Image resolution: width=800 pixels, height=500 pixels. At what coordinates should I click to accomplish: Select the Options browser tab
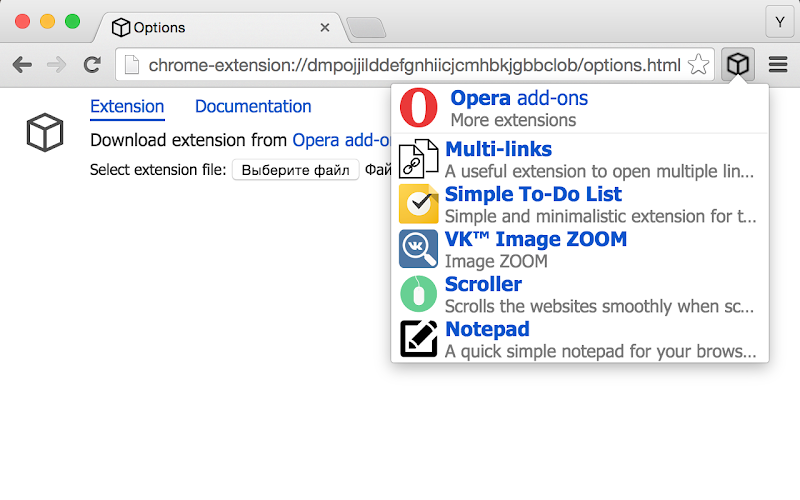click(222, 28)
